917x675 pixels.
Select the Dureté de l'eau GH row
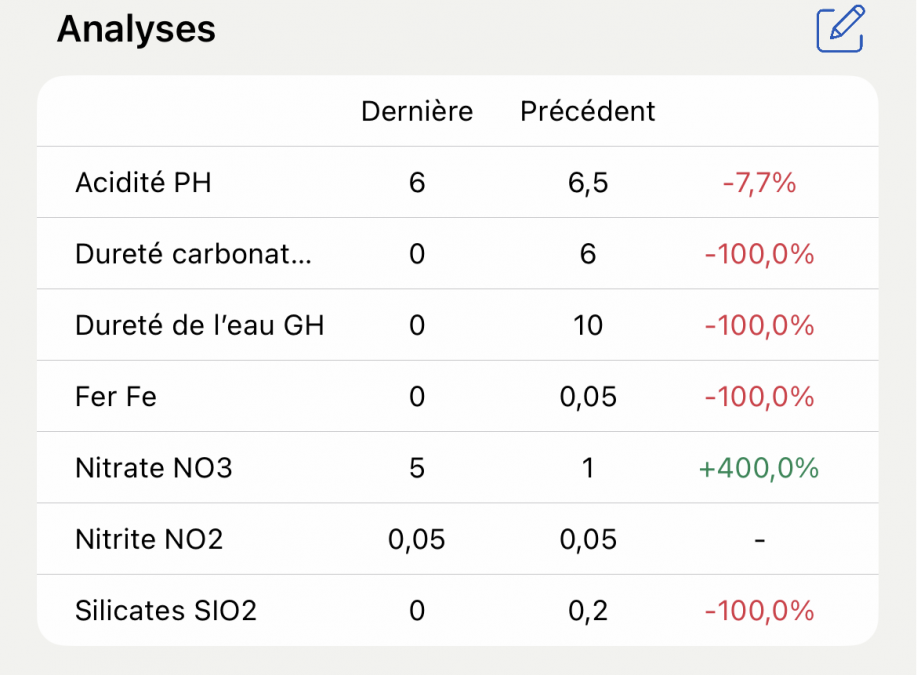pos(199,325)
